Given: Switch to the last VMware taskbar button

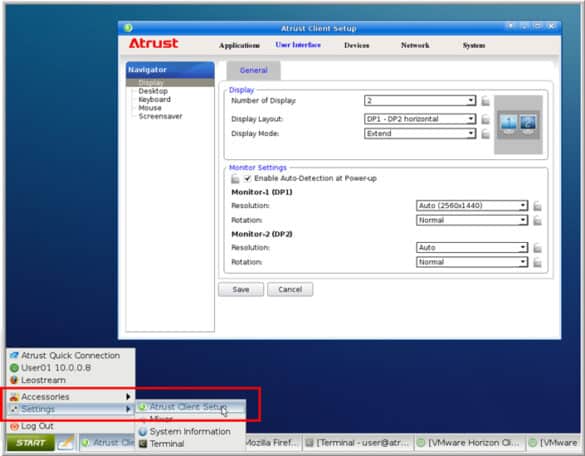Looking at the screenshot, I should [x=554, y=443].
